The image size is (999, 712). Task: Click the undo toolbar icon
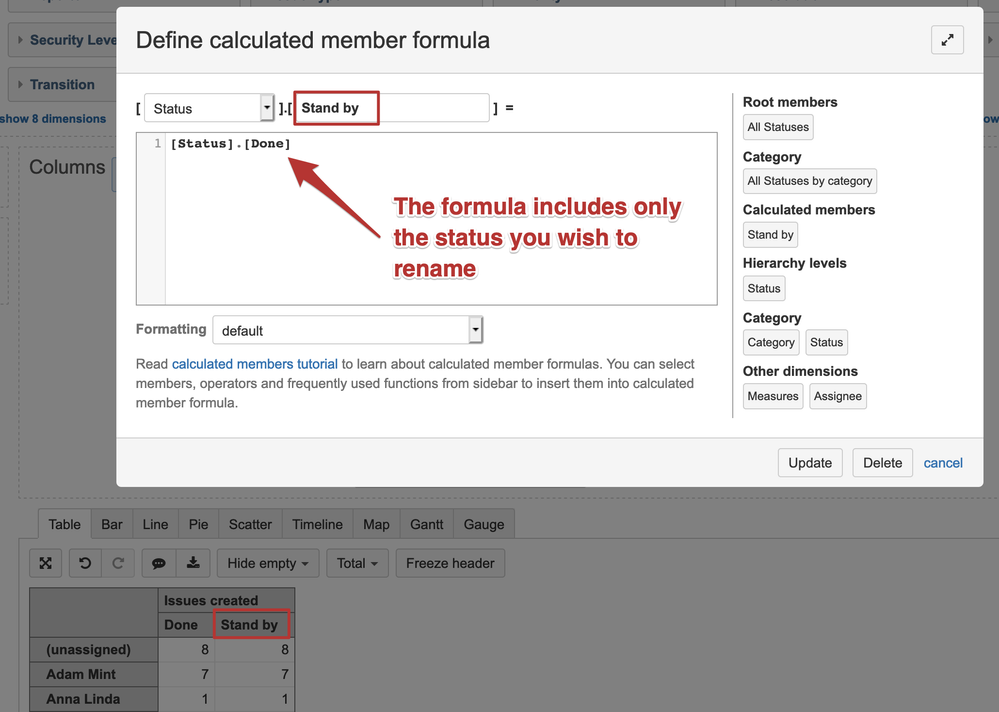85,563
